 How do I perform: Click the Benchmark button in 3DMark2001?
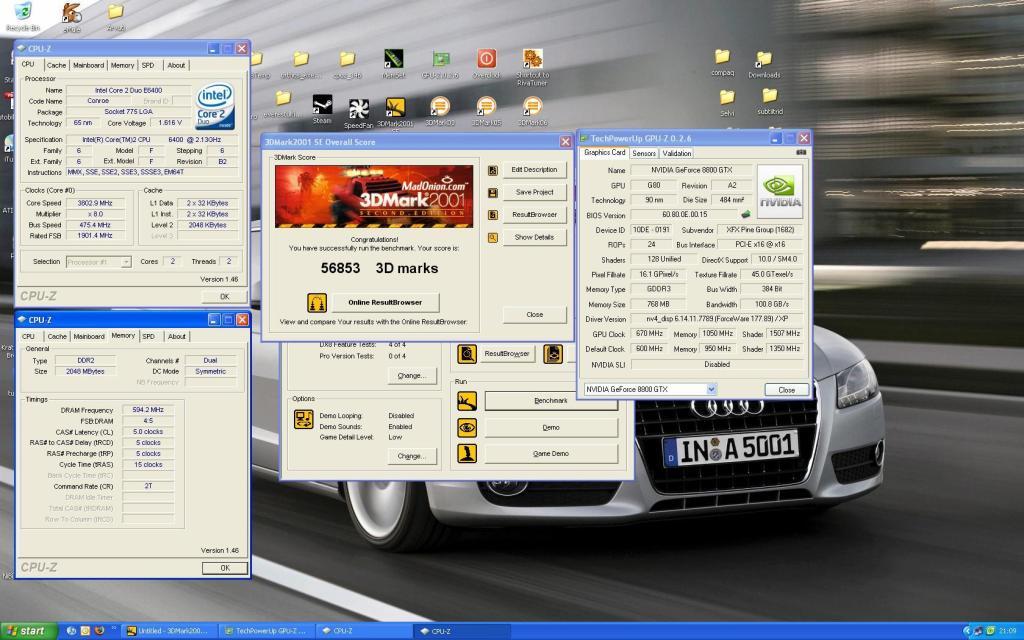pyautogui.click(x=551, y=400)
